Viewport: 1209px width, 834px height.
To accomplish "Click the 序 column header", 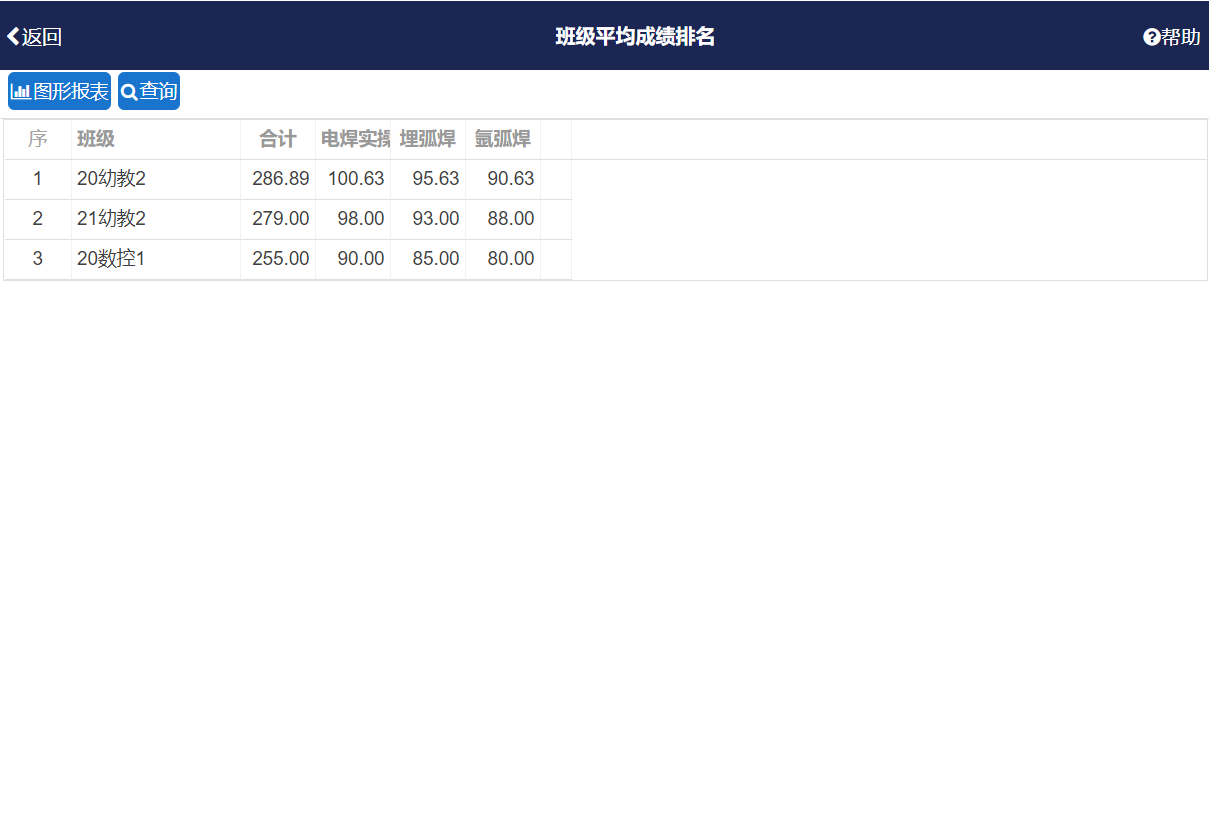I will 38,139.
